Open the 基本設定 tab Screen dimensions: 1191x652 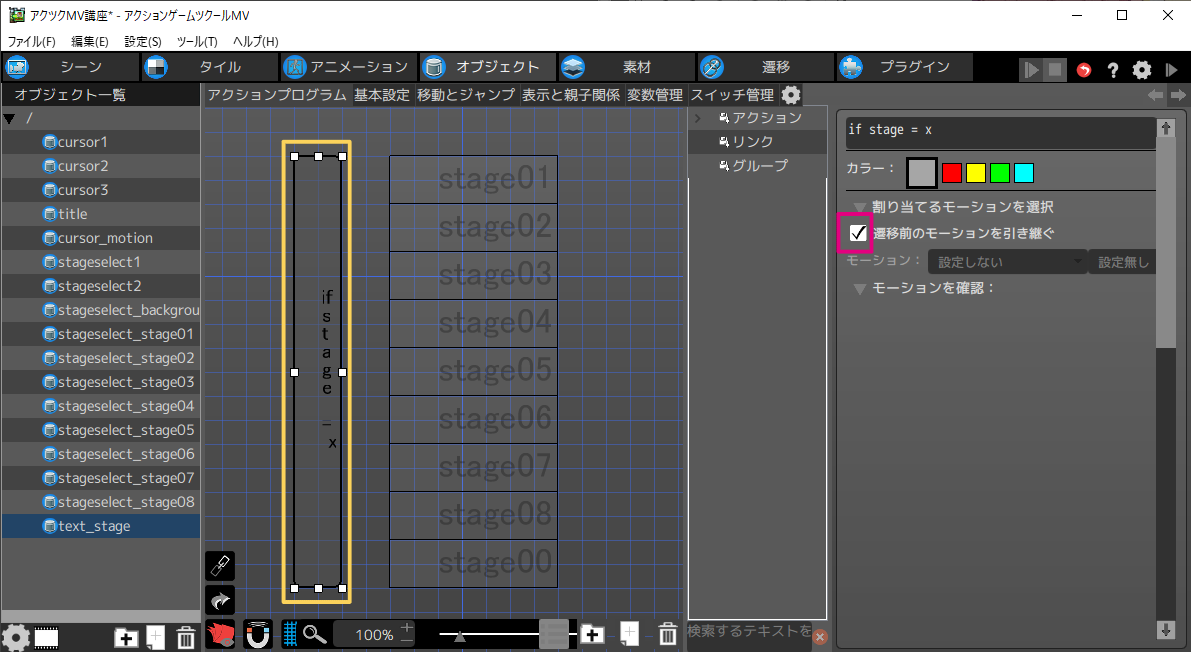pos(382,95)
